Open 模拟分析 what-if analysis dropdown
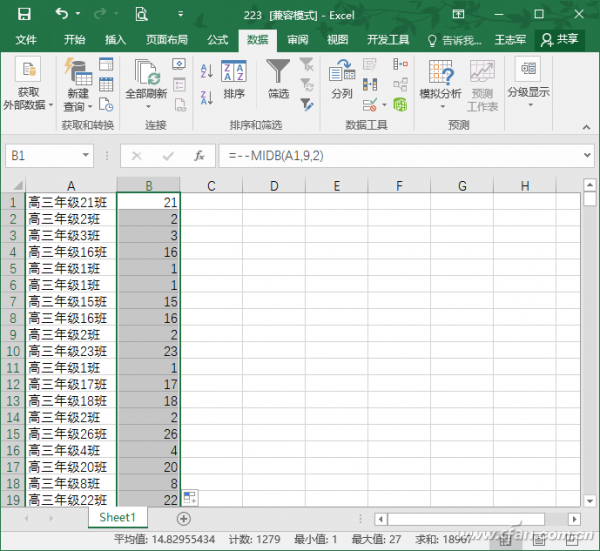The image size is (600, 551). (x=440, y=84)
